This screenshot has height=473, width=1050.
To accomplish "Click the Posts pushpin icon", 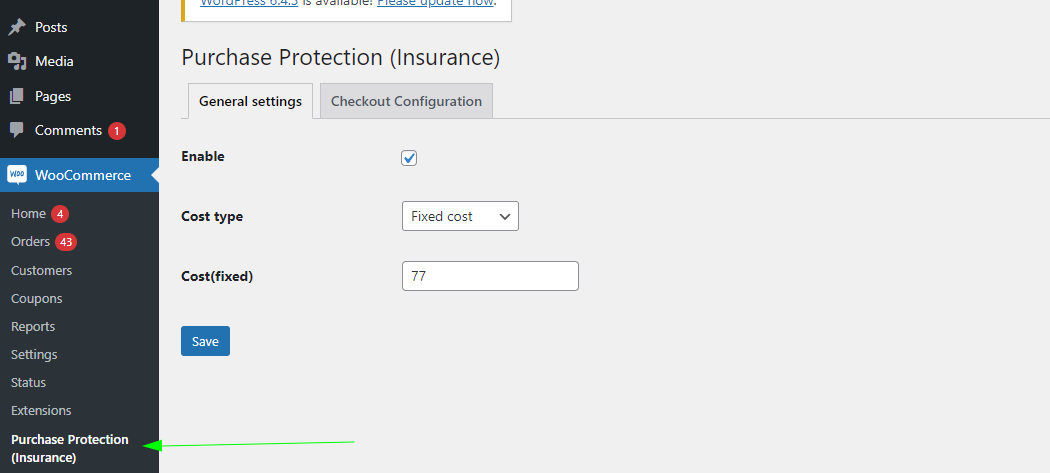I will [x=17, y=27].
